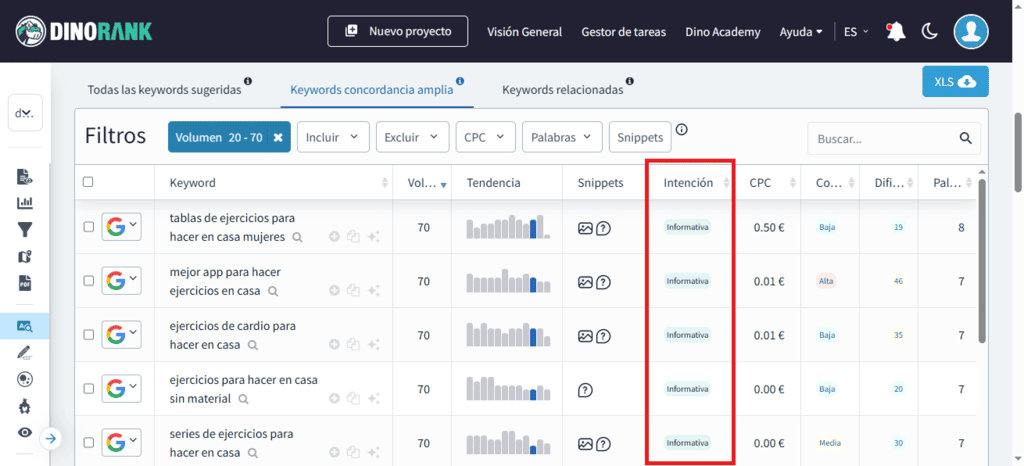Check the 'series de ejercicios' row checkbox
Image resolution: width=1024 pixels, height=466 pixels.
[88, 443]
